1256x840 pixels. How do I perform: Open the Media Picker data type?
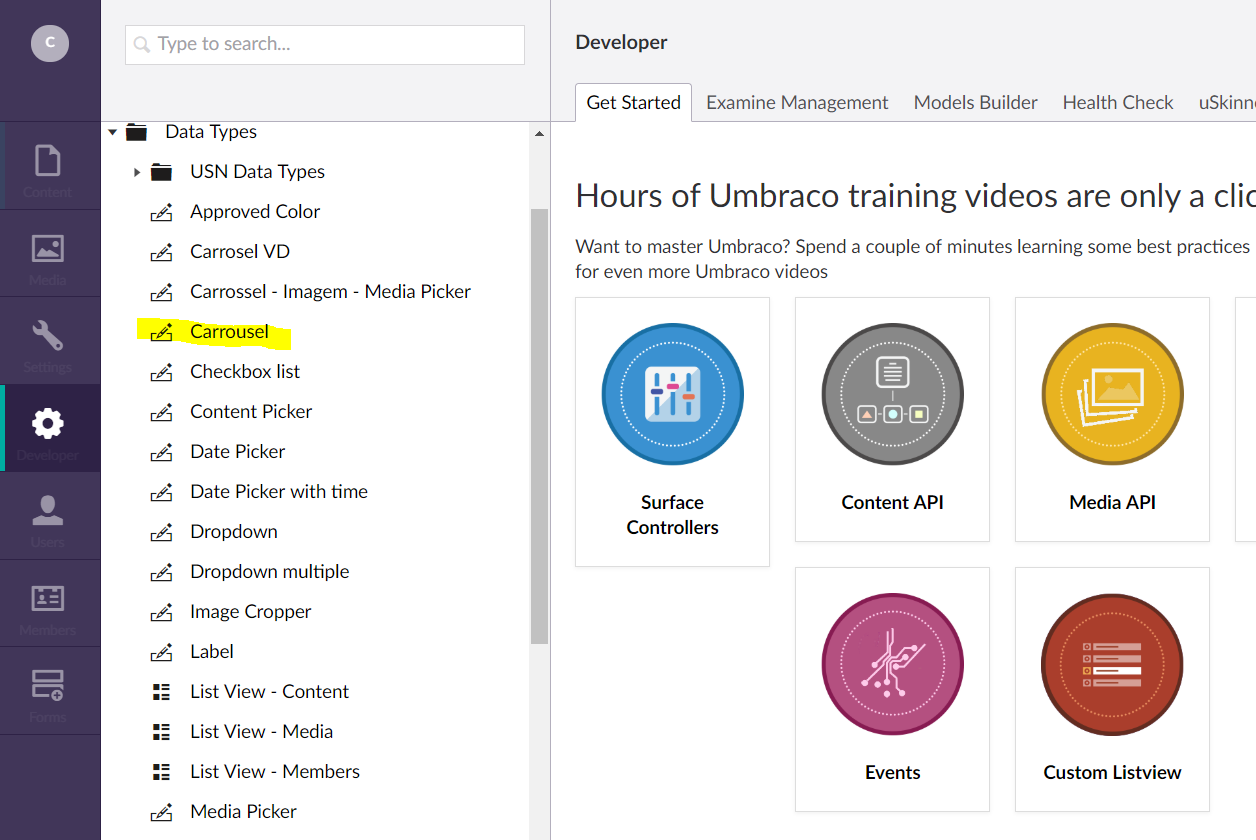(x=244, y=812)
